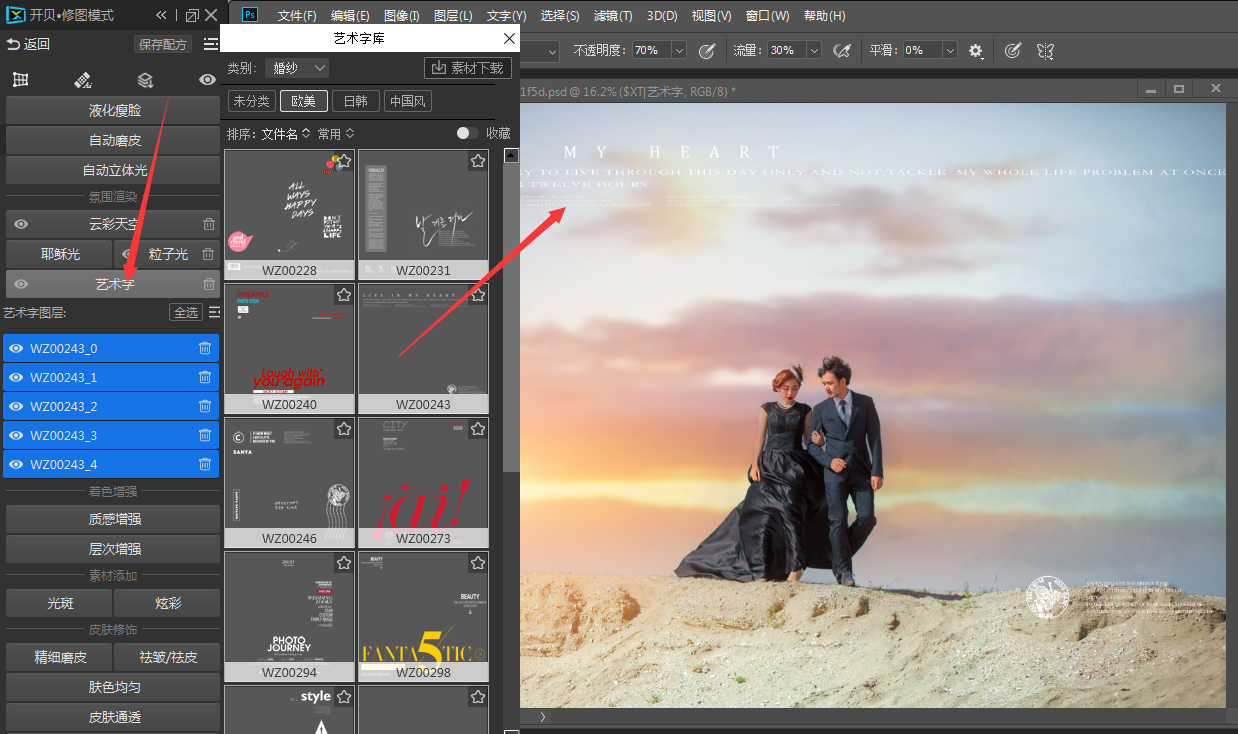Screen dimensions: 1238x734
Task: Click the art library scrollbar up arrow
Action: [x=511, y=156]
